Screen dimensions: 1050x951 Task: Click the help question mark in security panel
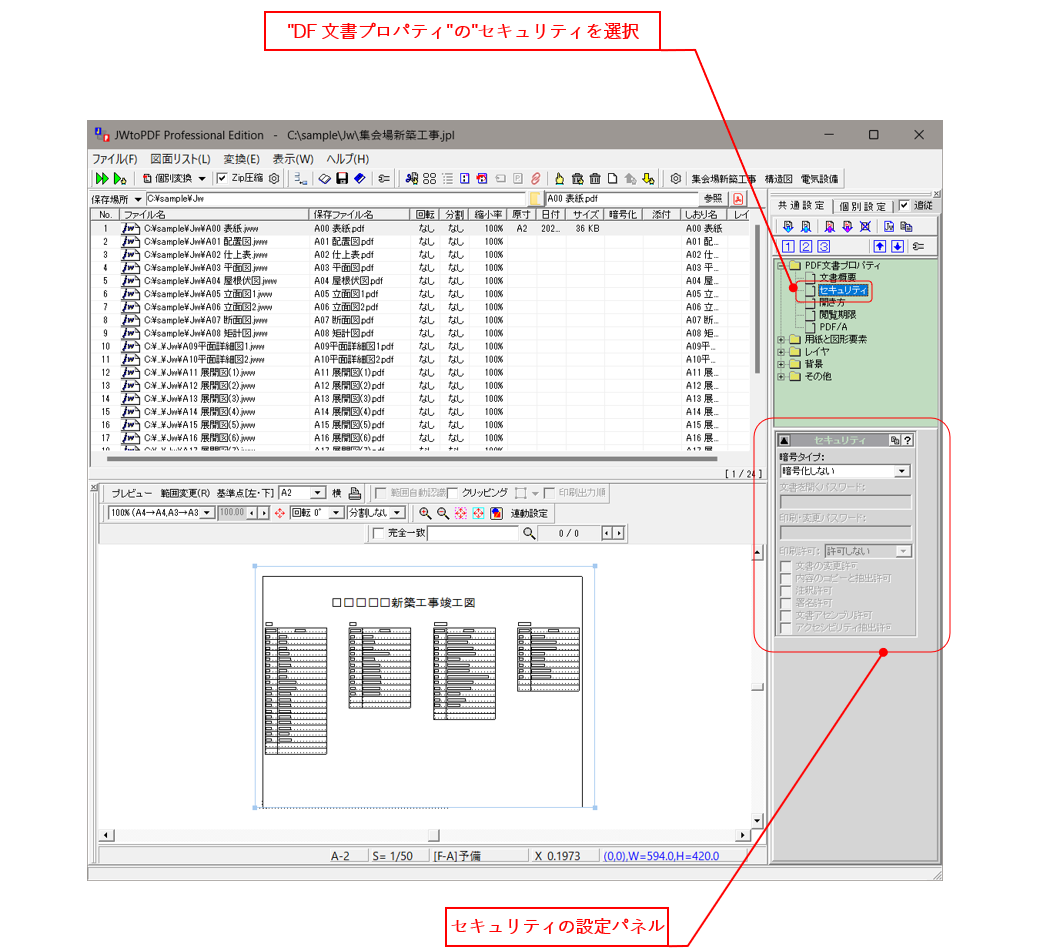(907, 440)
